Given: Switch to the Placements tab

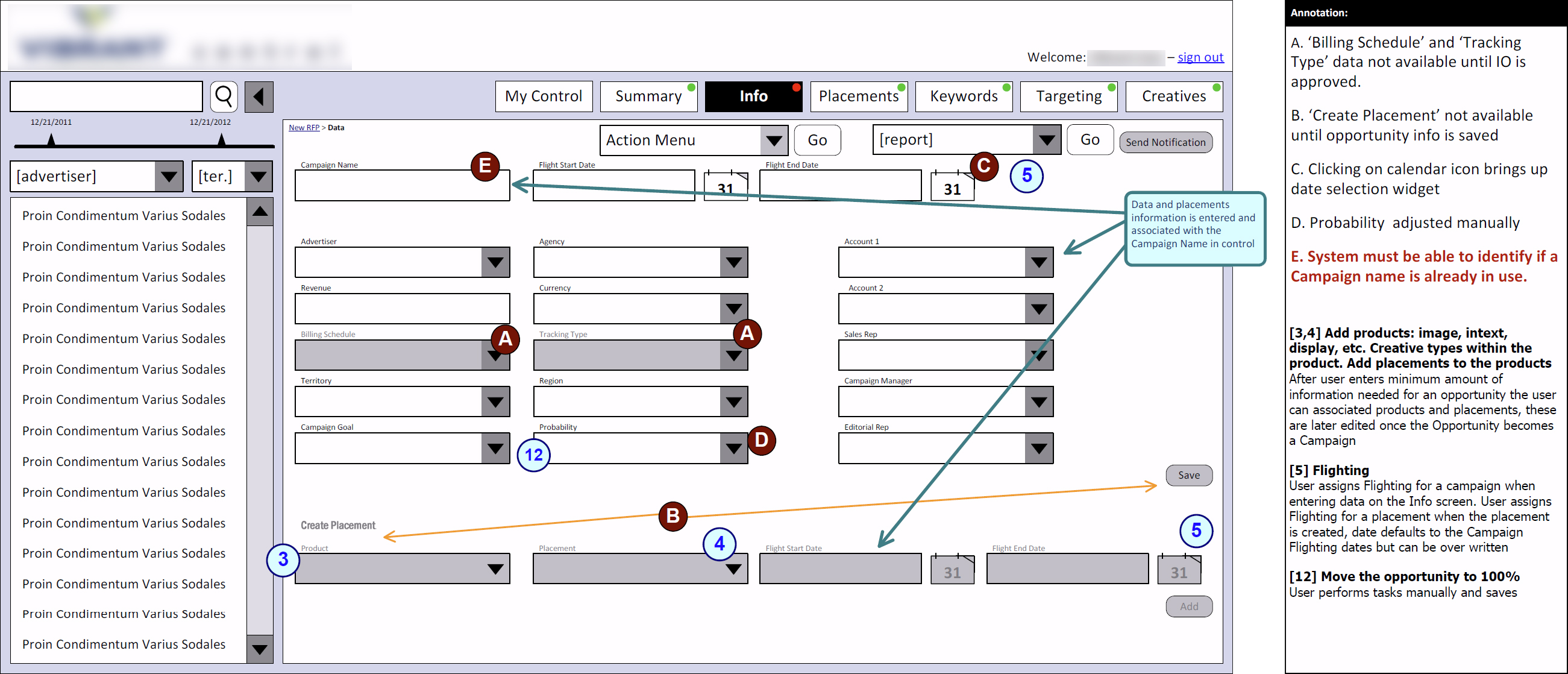Looking at the screenshot, I should pyautogui.click(x=858, y=96).
